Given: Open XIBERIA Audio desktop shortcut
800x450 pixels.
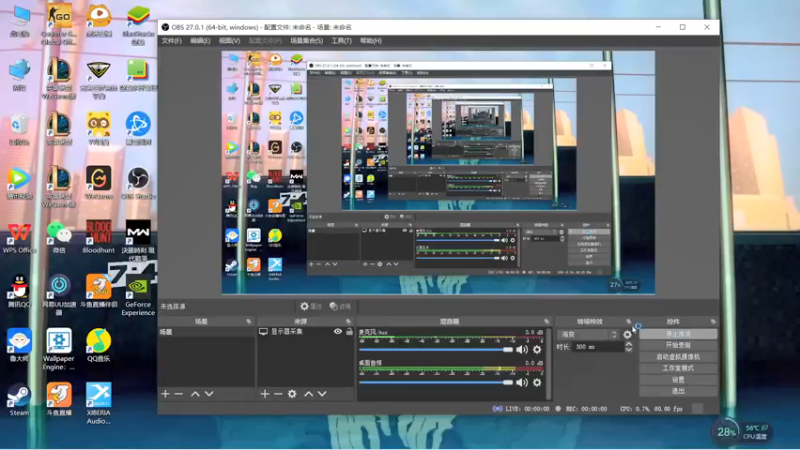Looking at the screenshot, I should 98,404.
